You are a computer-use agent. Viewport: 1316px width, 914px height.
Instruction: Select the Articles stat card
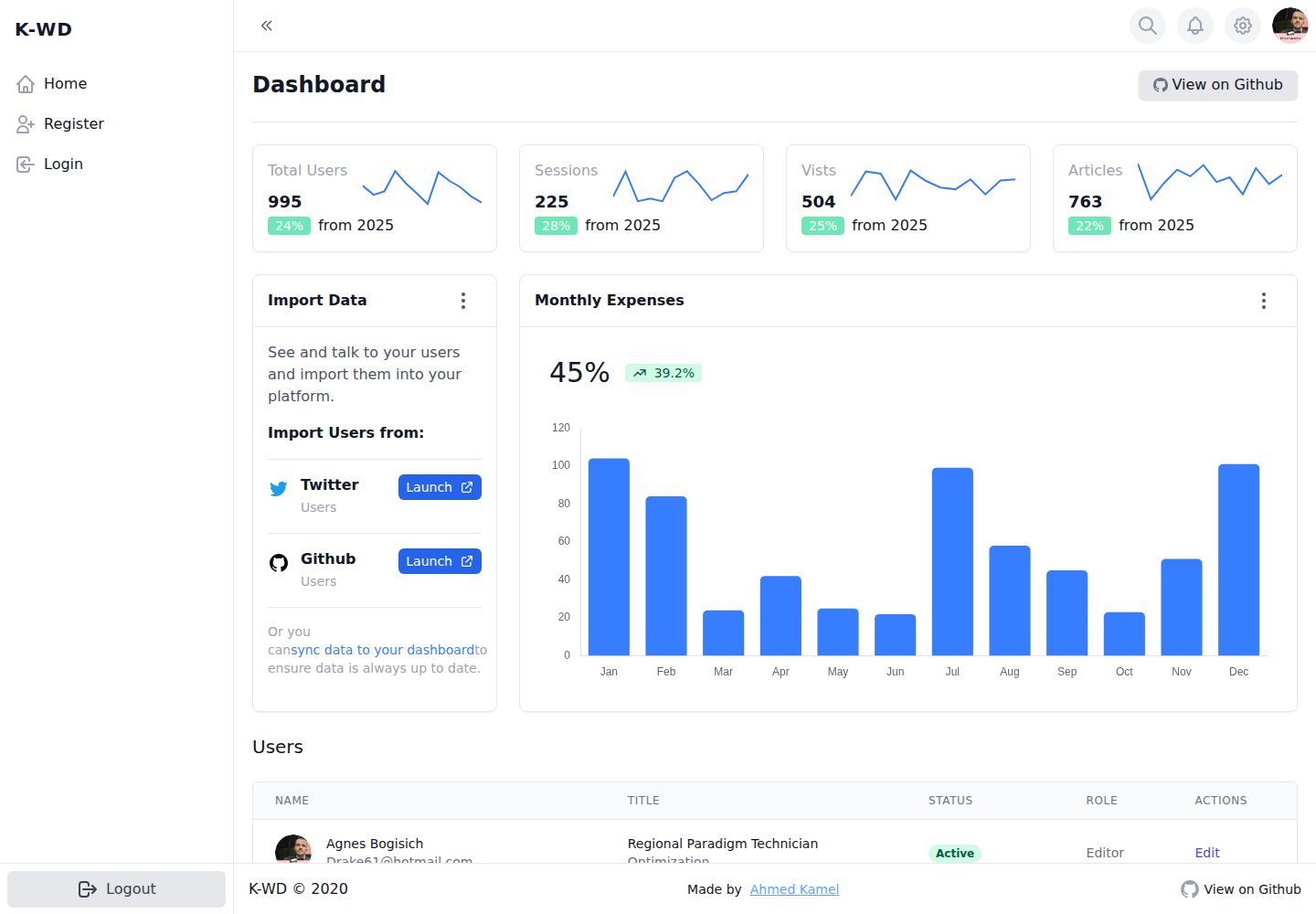click(x=1175, y=198)
